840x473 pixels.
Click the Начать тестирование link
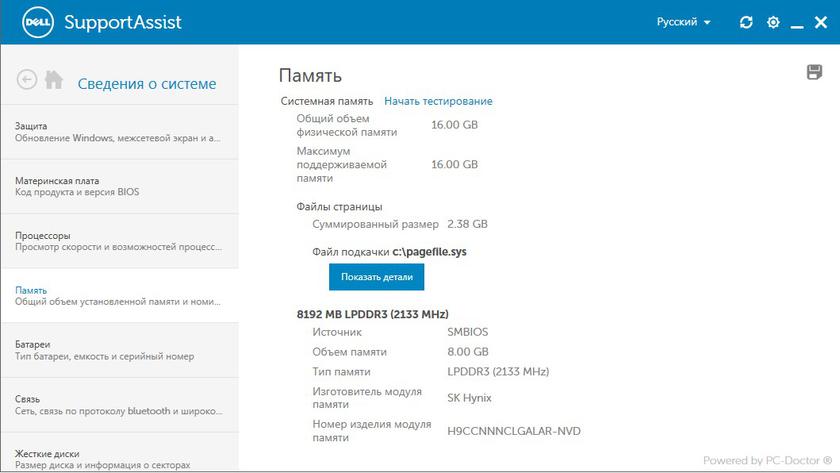pos(438,101)
